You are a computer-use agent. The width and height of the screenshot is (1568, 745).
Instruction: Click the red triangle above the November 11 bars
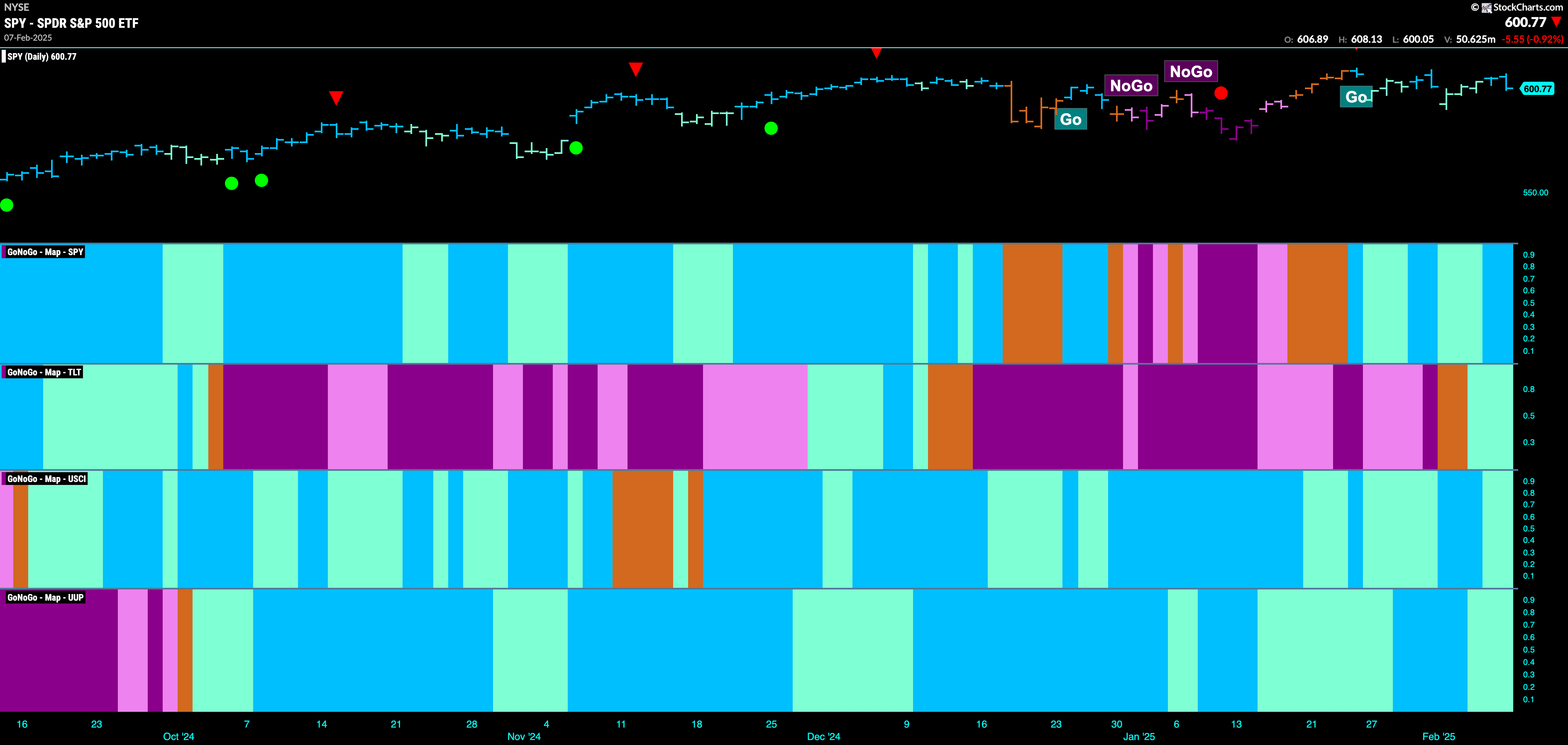point(635,69)
